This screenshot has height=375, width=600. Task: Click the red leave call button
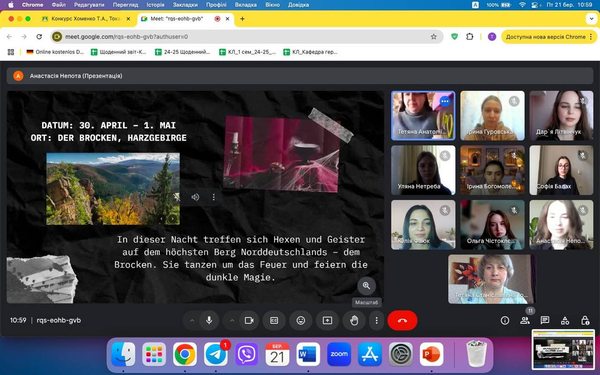(402, 320)
